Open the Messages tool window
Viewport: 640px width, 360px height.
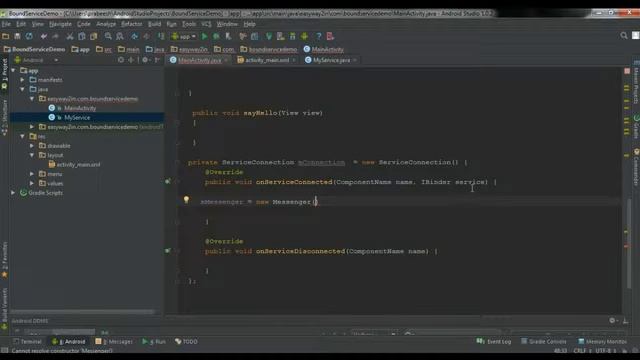click(x=114, y=342)
